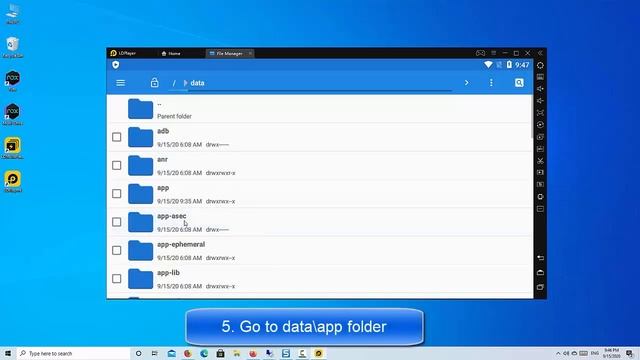Click the right chevron in path bar
The image size is (640, 360).
467,83
